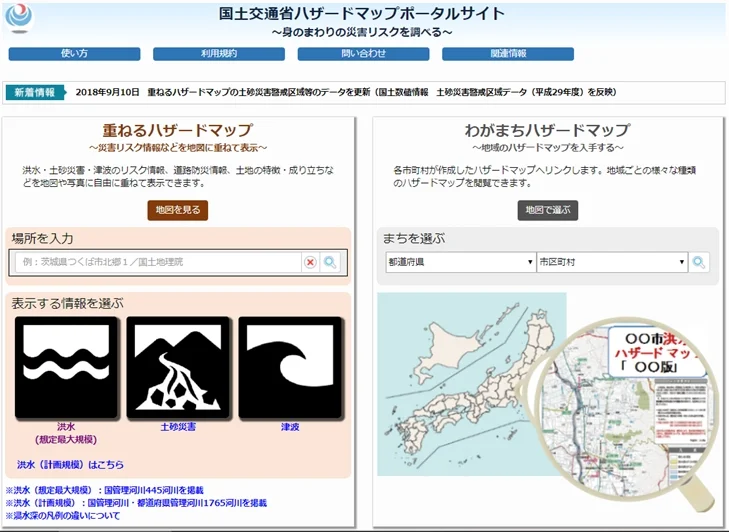Open the 利用規約 menu item

(218, 54)
